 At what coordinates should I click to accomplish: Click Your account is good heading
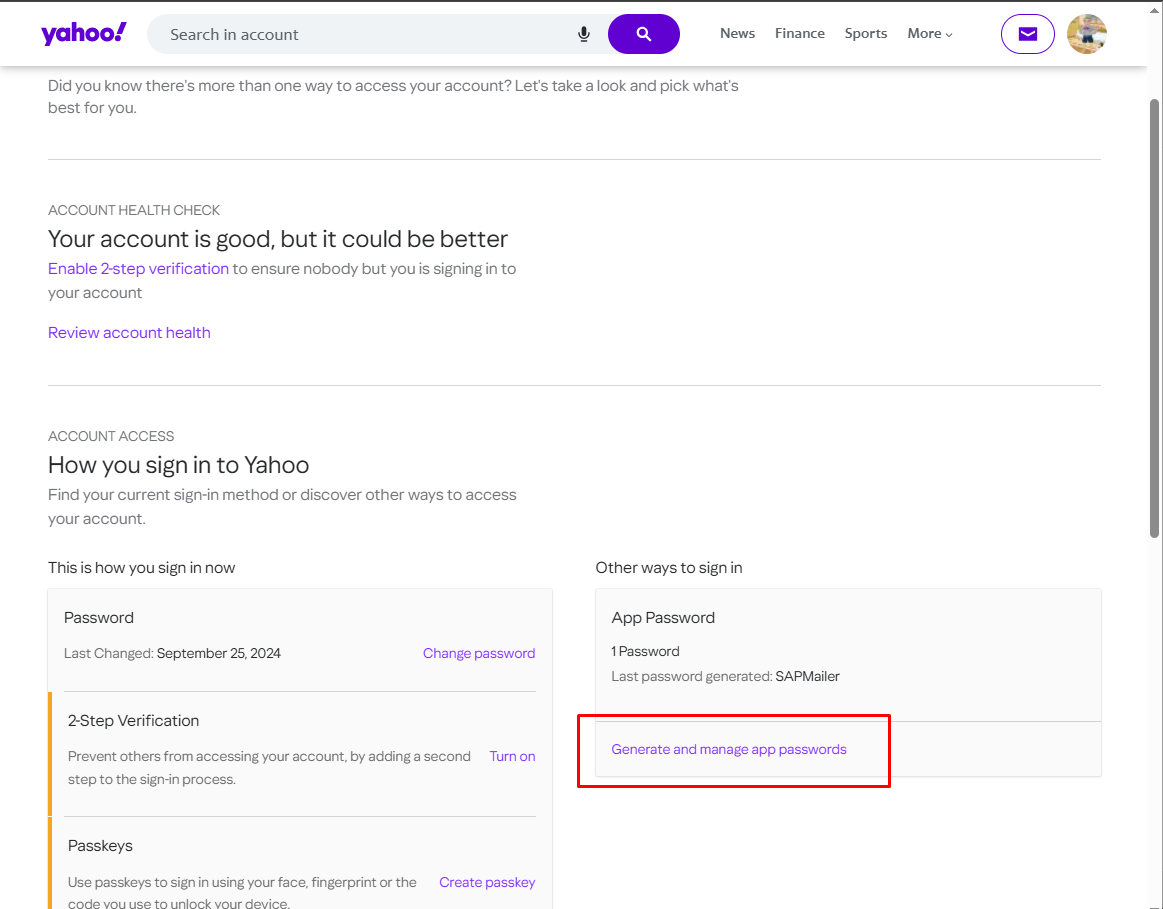click(278, 239)
